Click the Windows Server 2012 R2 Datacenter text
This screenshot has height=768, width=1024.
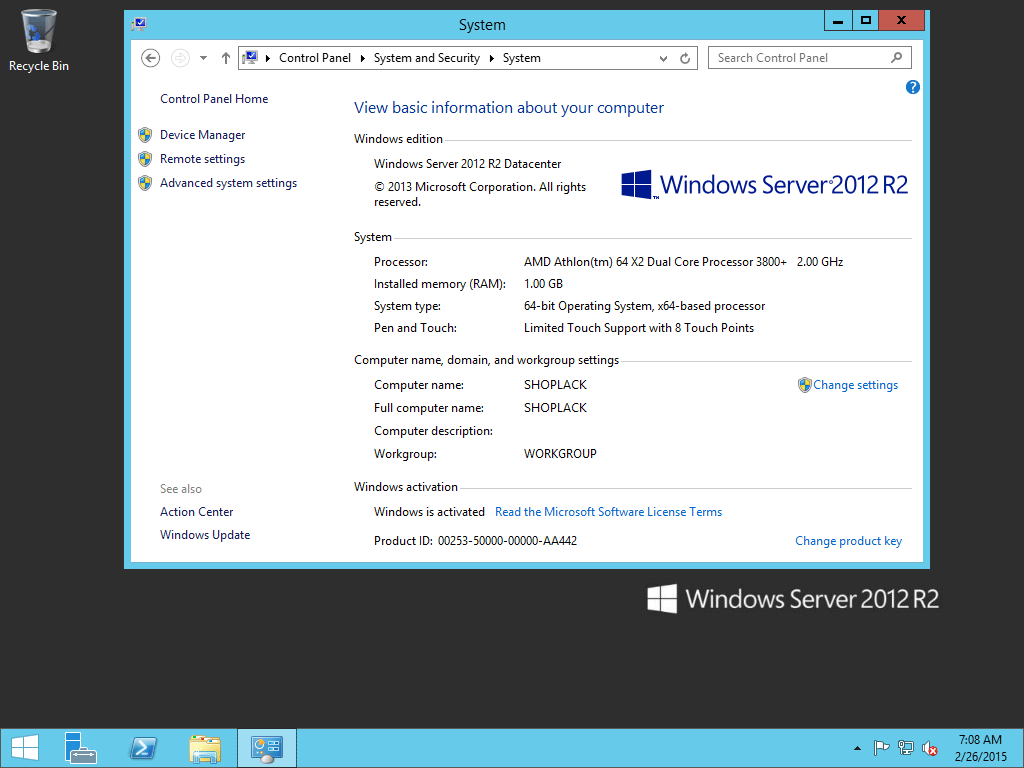click(x=468, y=164)
